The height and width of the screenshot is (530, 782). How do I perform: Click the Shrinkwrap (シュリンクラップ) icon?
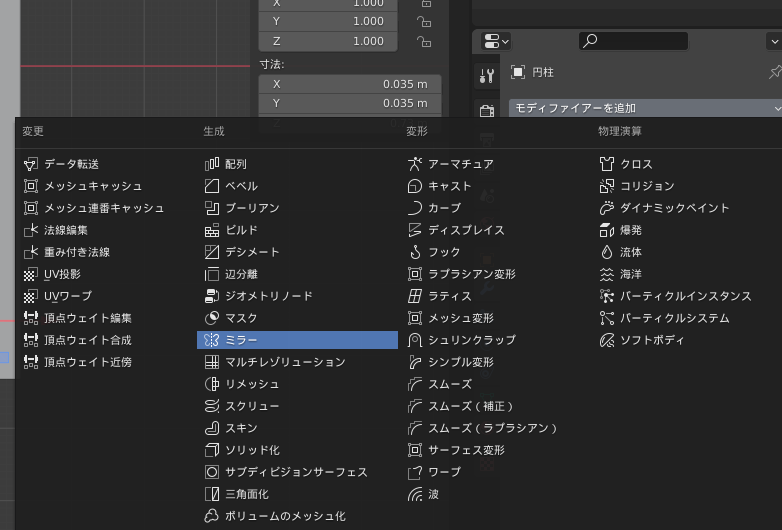click(415, 340)
